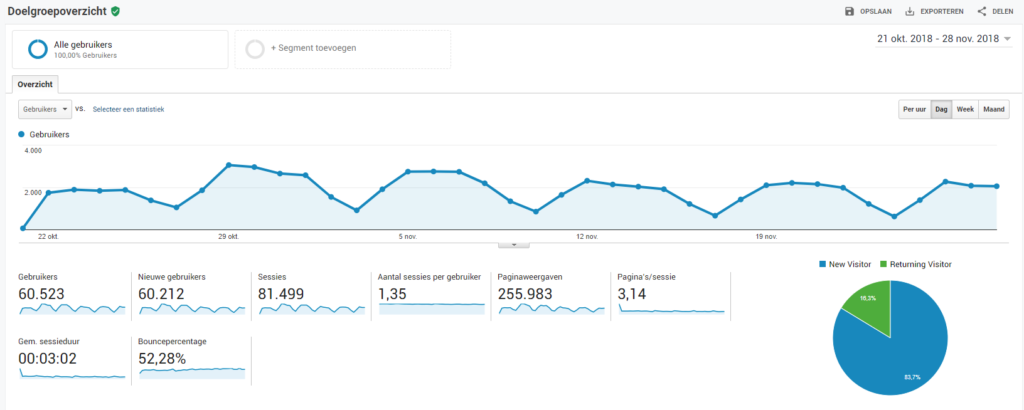
Task: Select the Paginaweergaven metric tile
Action: pos(550,294)
